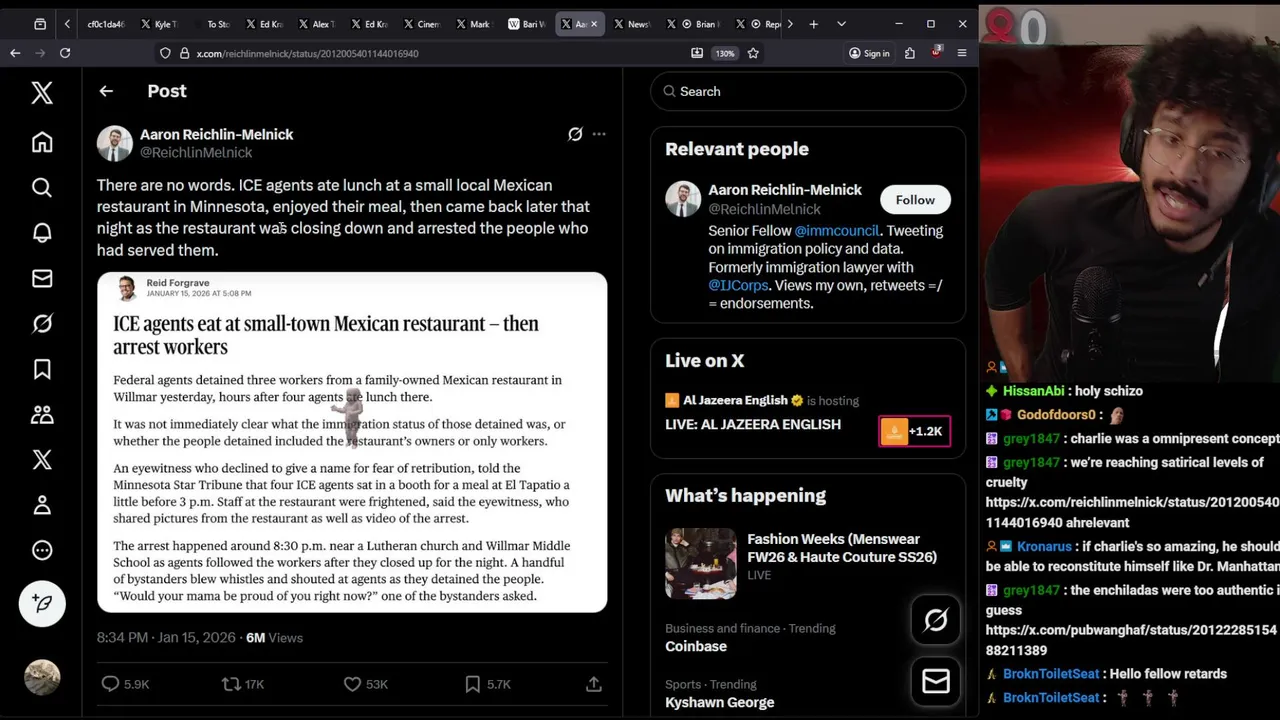This screenshot has height=720, width=1280.
Task: Open Fashion Weeks Menswear FW26 headline
Action: coord(842,548)
